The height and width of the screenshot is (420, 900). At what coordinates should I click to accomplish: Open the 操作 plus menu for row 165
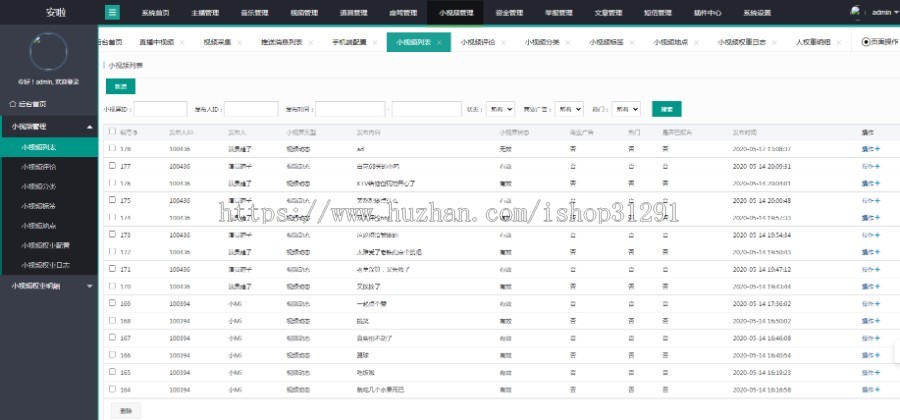[x=870, y=372]
